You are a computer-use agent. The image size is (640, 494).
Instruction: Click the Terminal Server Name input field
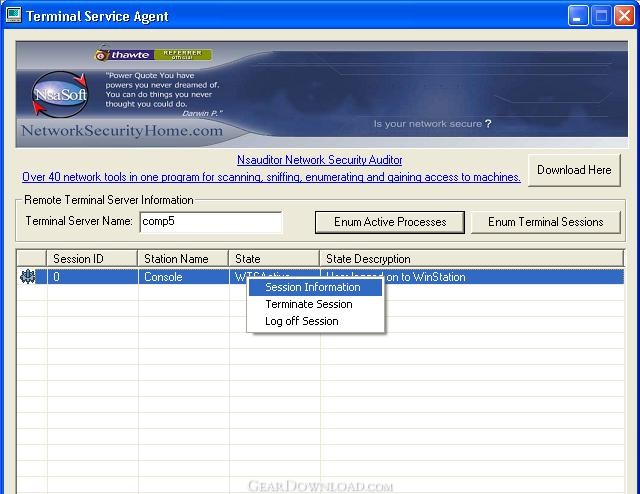[211, 222]
